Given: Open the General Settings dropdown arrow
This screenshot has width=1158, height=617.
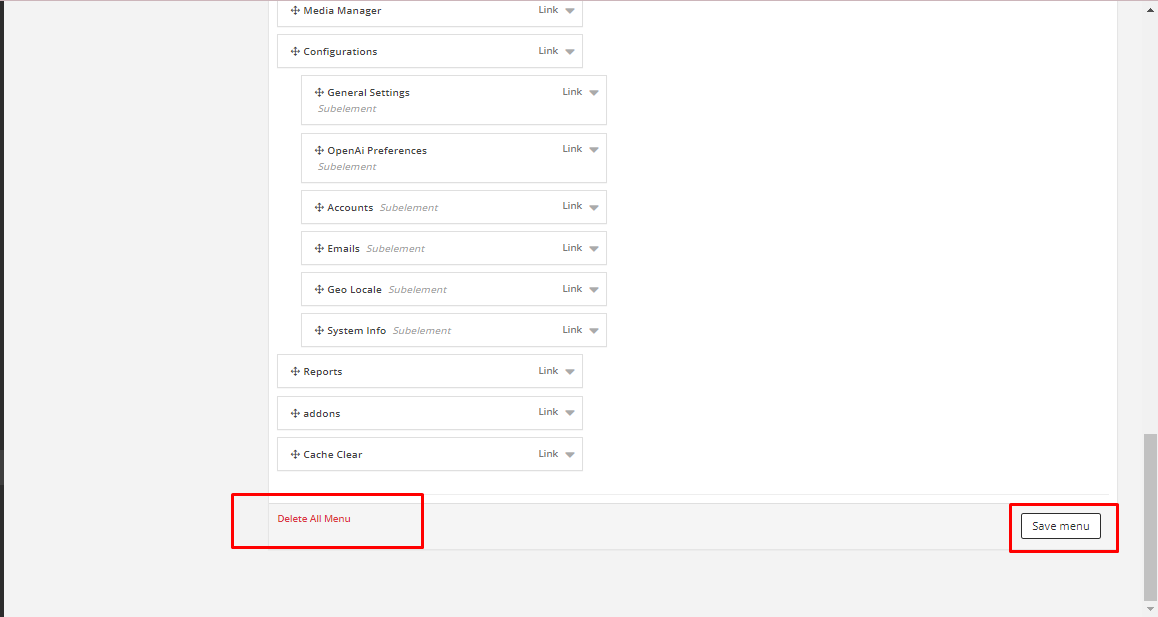Looking at the screenshot, I should coord(594,93).
